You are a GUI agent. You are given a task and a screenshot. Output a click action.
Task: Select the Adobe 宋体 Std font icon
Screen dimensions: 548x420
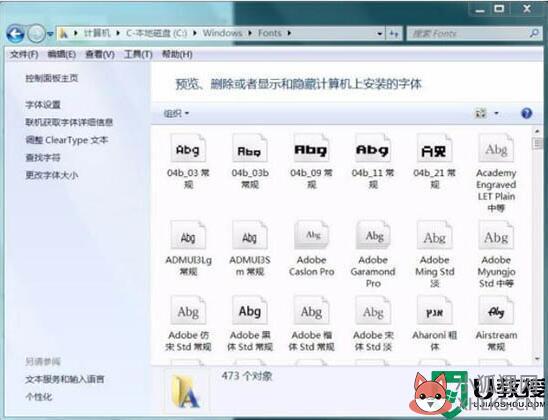pos(373,311)
